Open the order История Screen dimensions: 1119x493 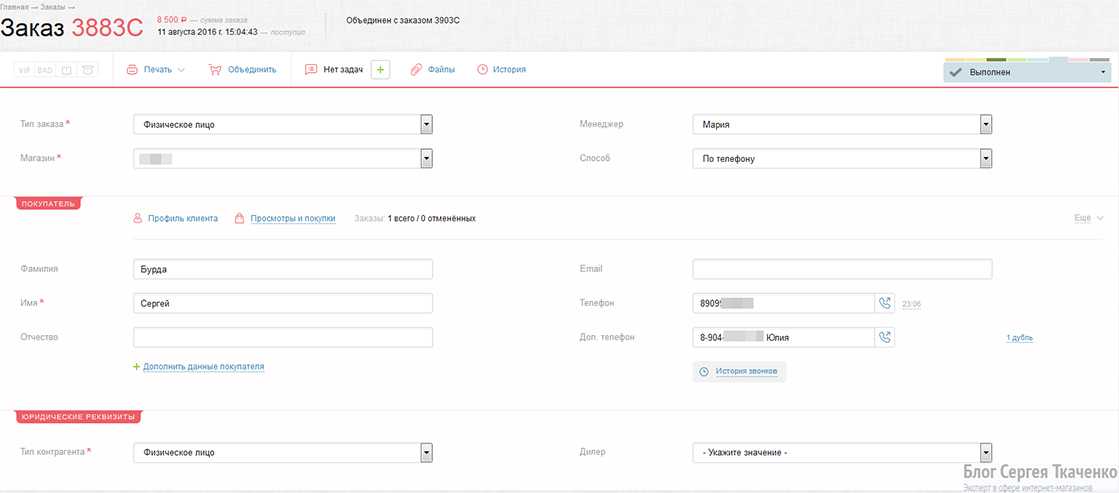point(501,70)
